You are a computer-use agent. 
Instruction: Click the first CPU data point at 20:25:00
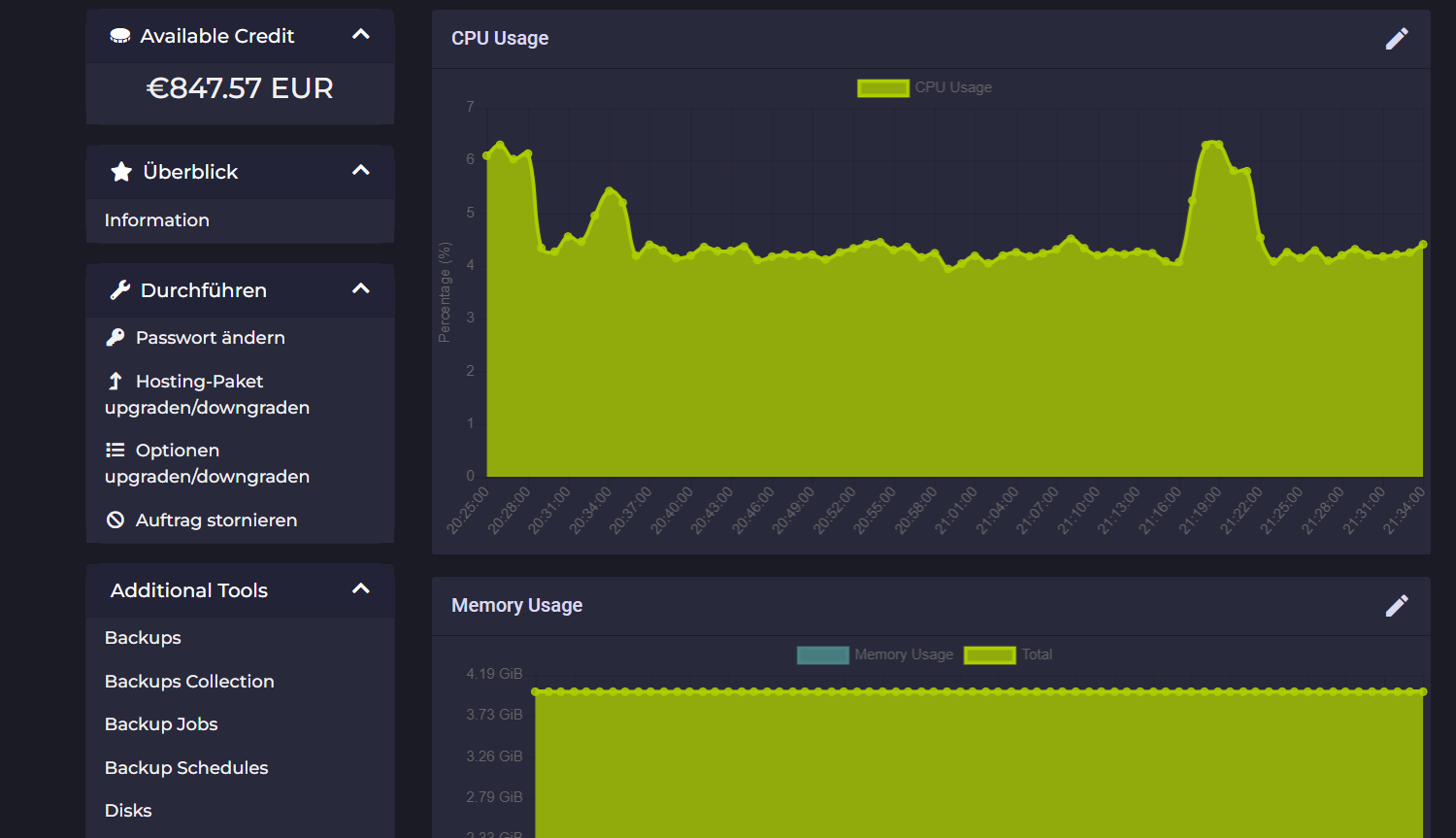[x=487, y=155]
